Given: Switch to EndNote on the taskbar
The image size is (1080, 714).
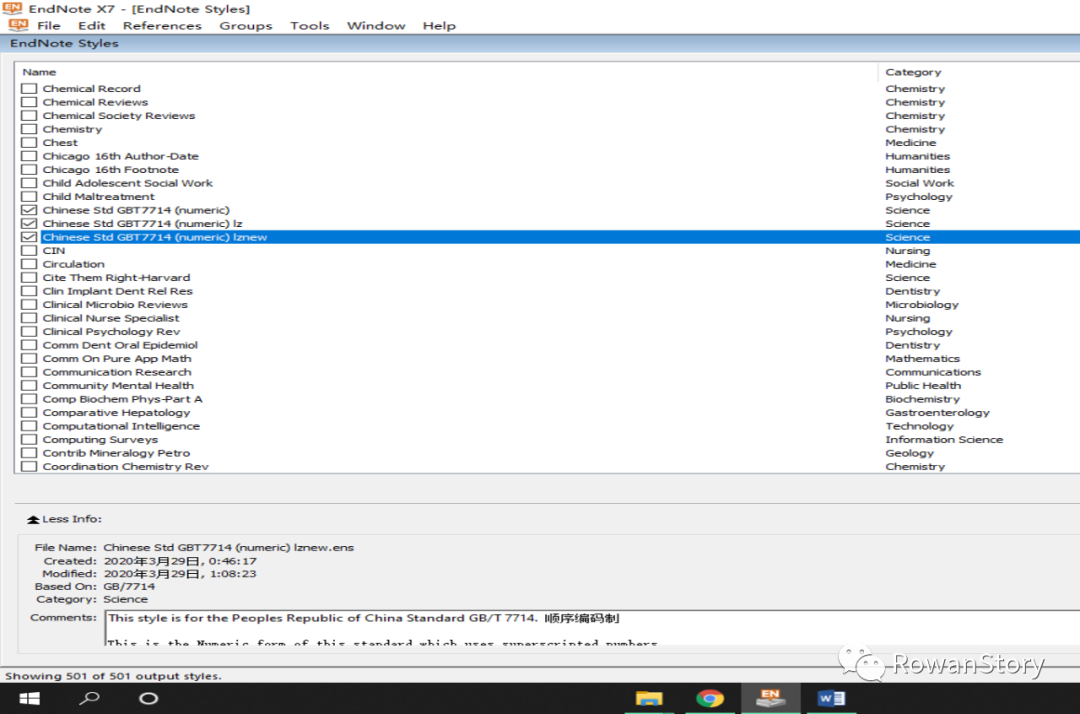Looking at the screenshot, I should coord(770,698).
